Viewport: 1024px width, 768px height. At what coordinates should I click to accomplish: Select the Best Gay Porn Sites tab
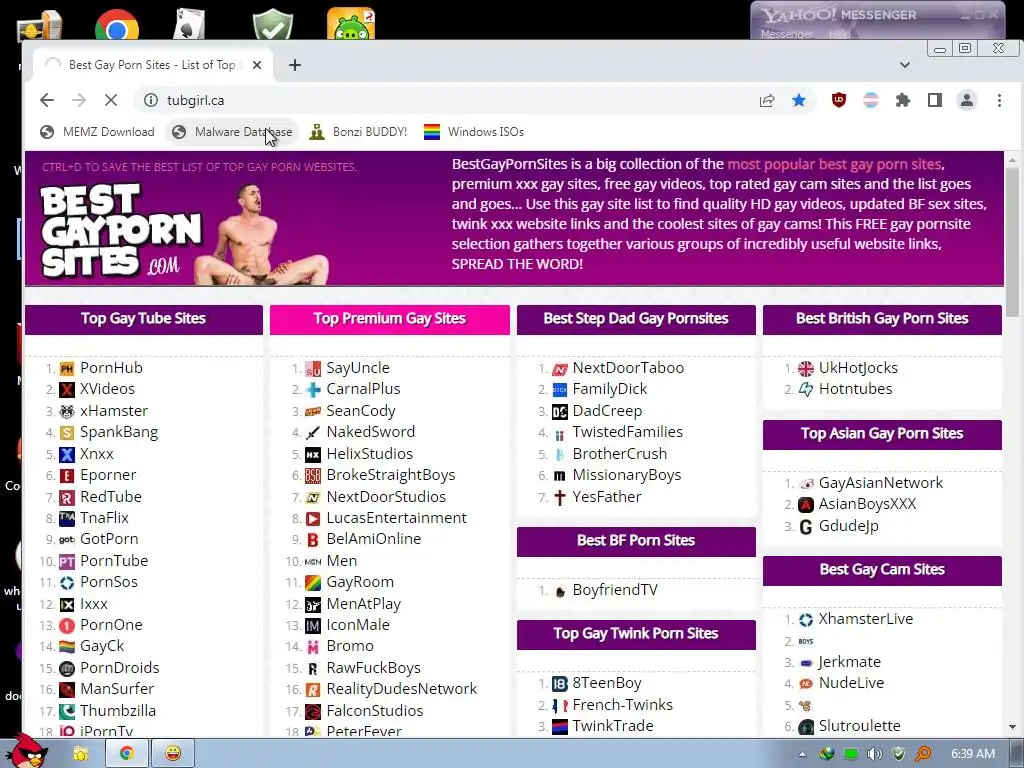click(152, 65)
